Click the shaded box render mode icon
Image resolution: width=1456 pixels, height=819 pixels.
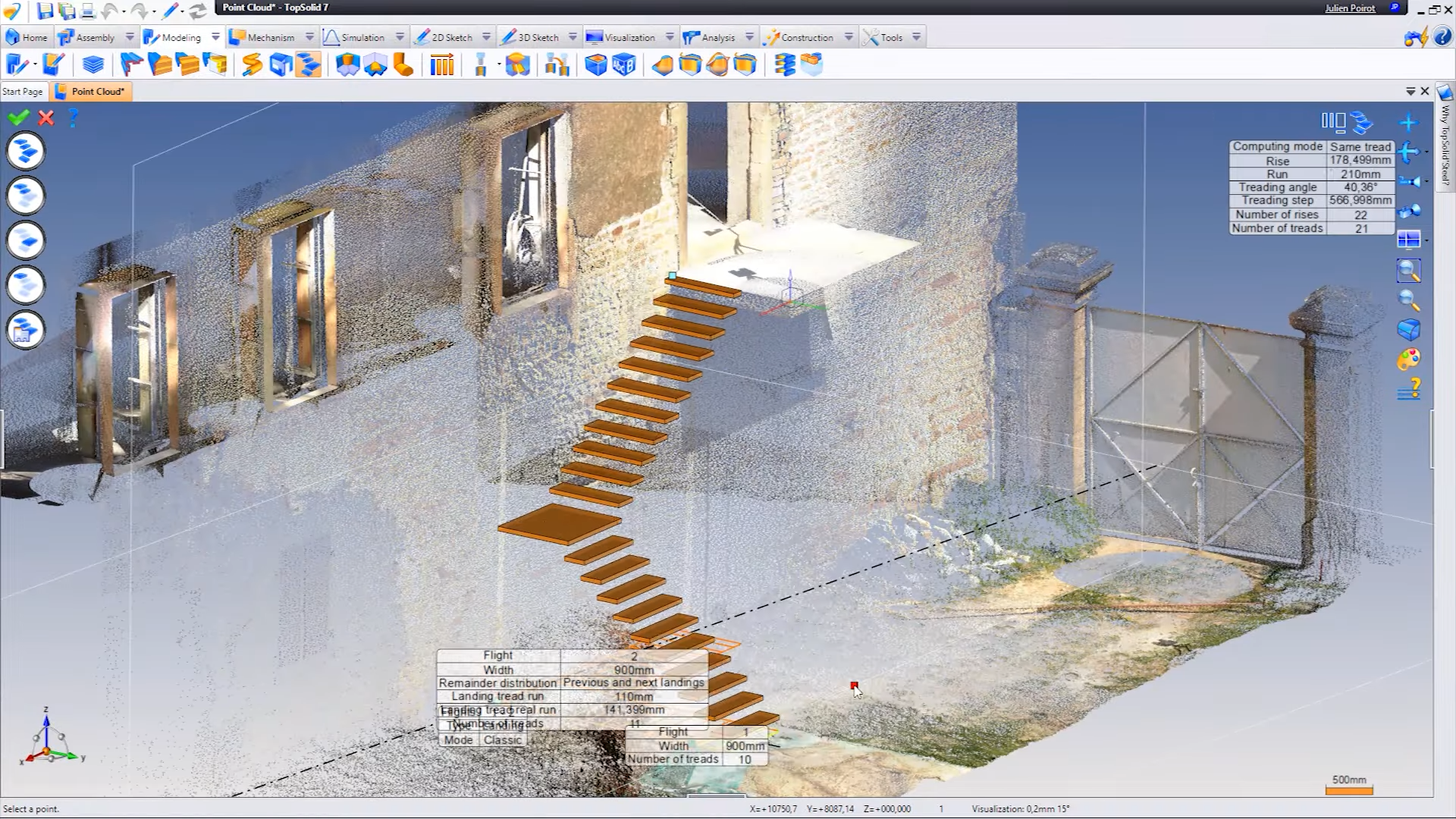tap(1409, 328)
